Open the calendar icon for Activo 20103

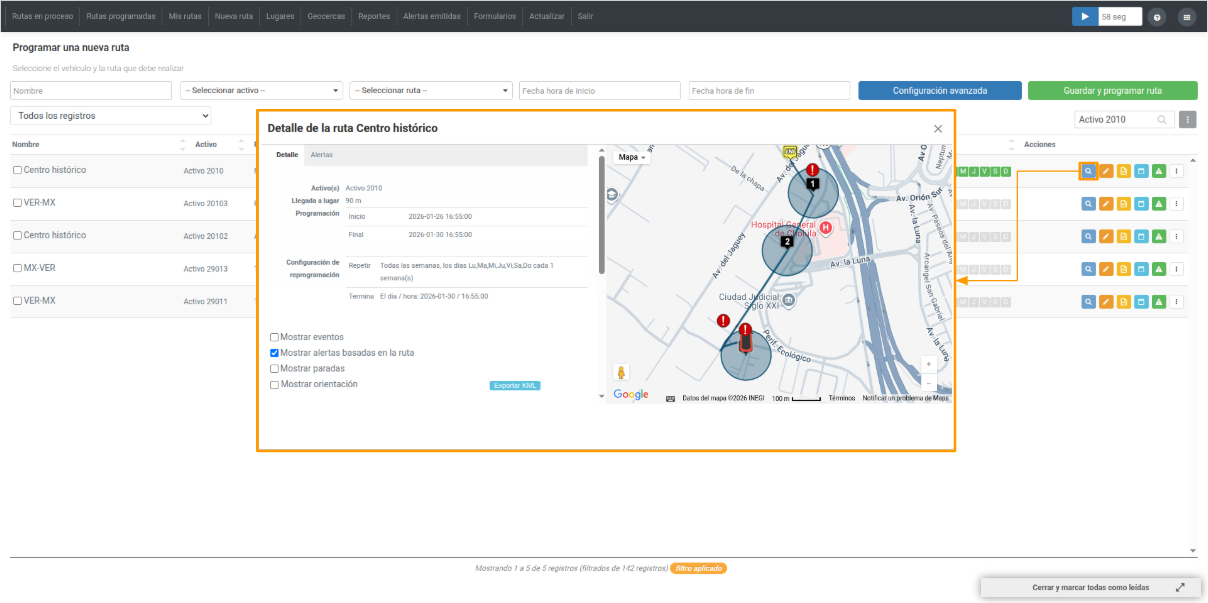[1141, 204]
